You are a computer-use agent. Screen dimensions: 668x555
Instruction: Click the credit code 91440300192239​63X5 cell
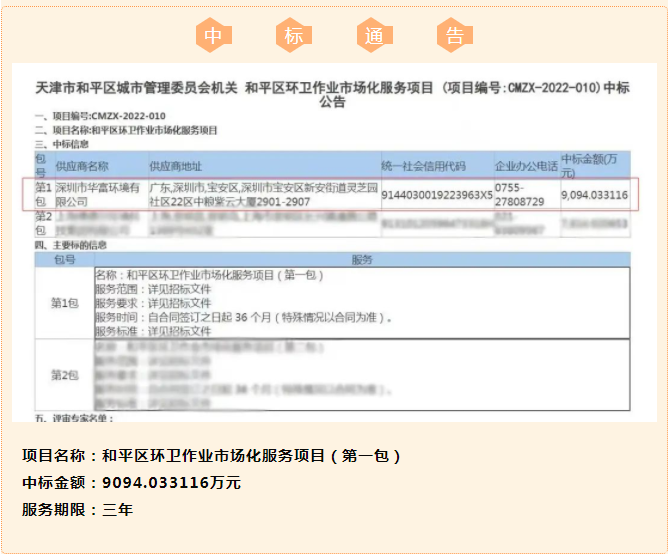[x=436, y=195]
